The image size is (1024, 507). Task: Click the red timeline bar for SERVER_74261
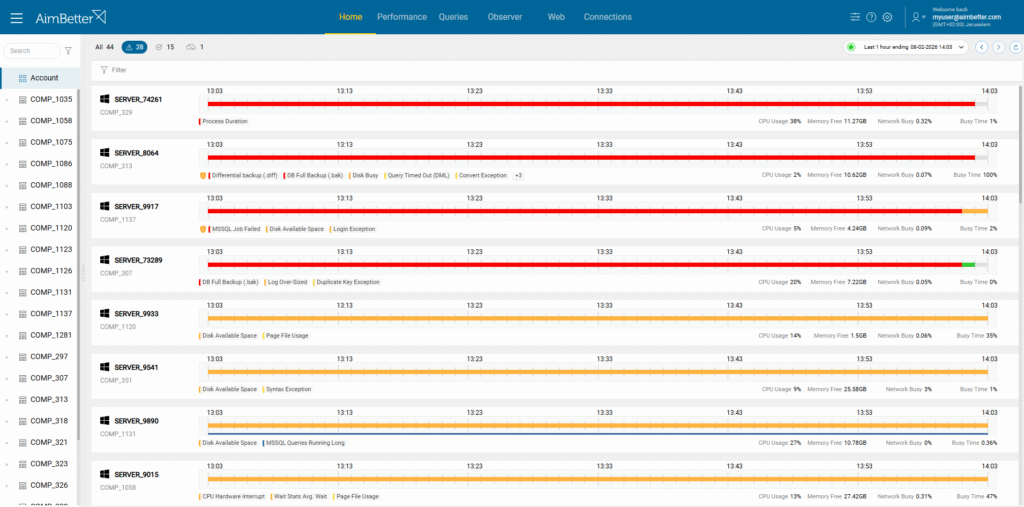590,102
